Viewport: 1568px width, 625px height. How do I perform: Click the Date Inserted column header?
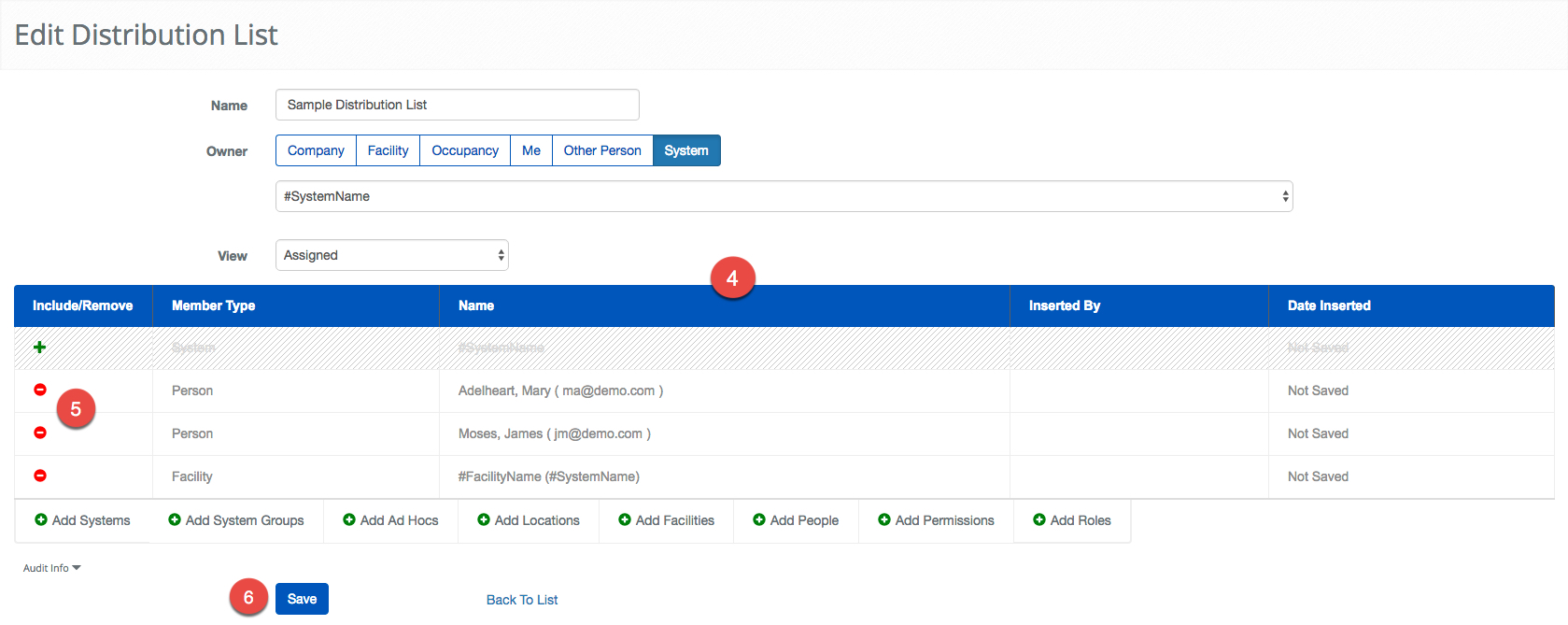tap(1411, 305)
